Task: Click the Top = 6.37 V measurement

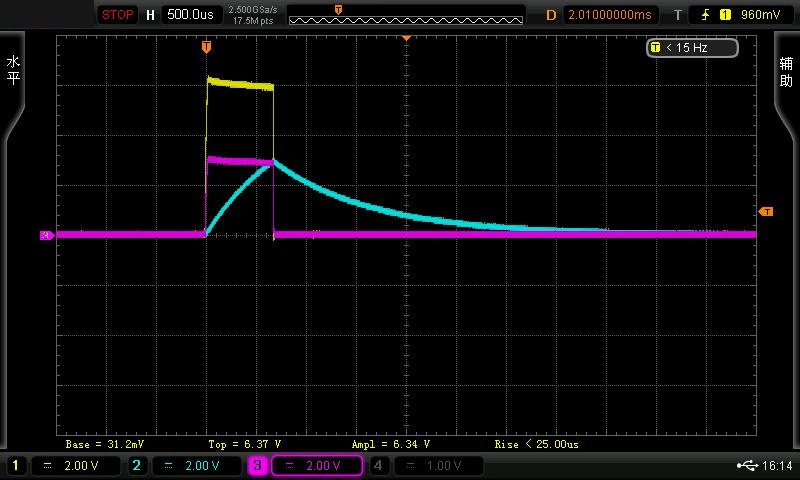Action: tap(244, 444)
